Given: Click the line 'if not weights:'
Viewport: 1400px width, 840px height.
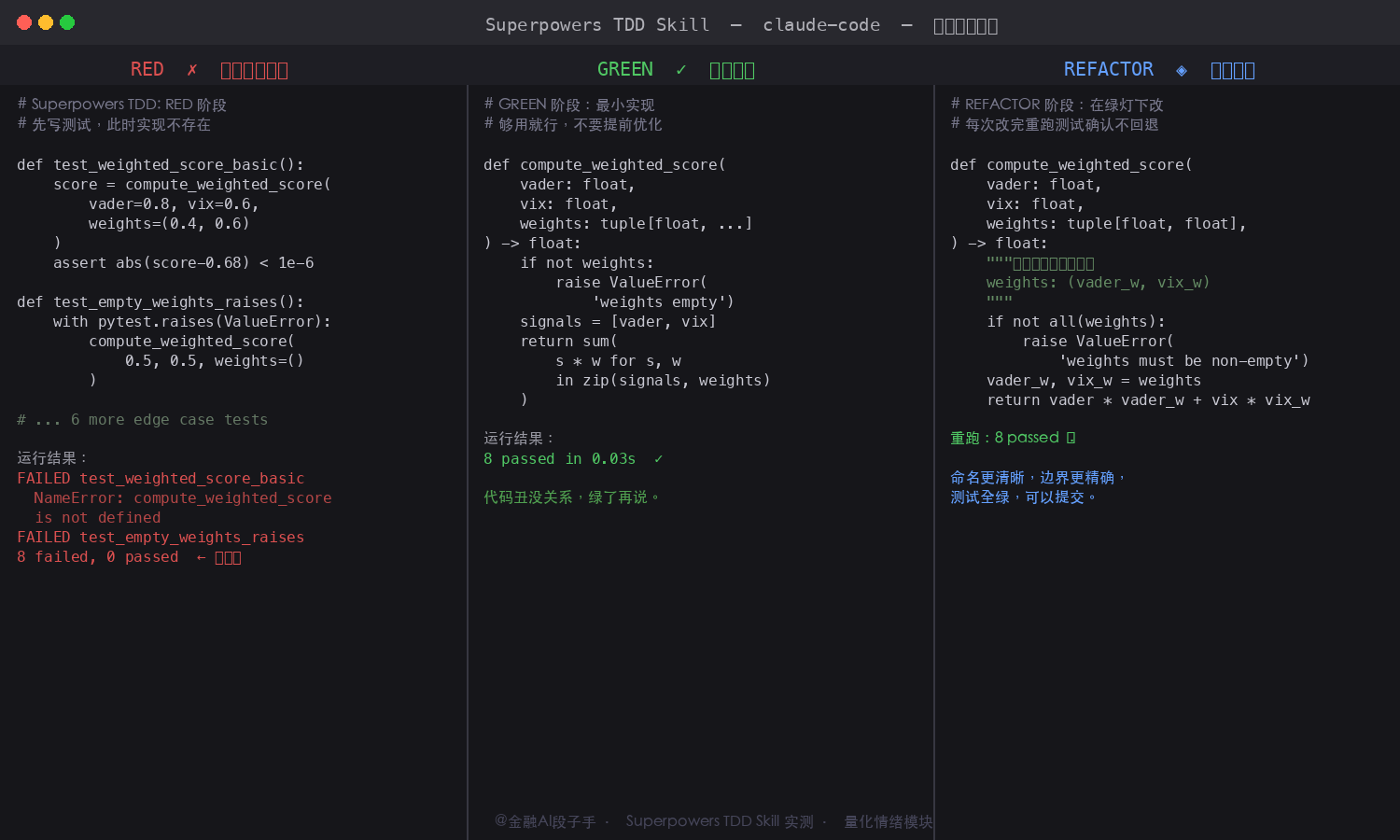Looking at the screenshot, I should point(587,263).
